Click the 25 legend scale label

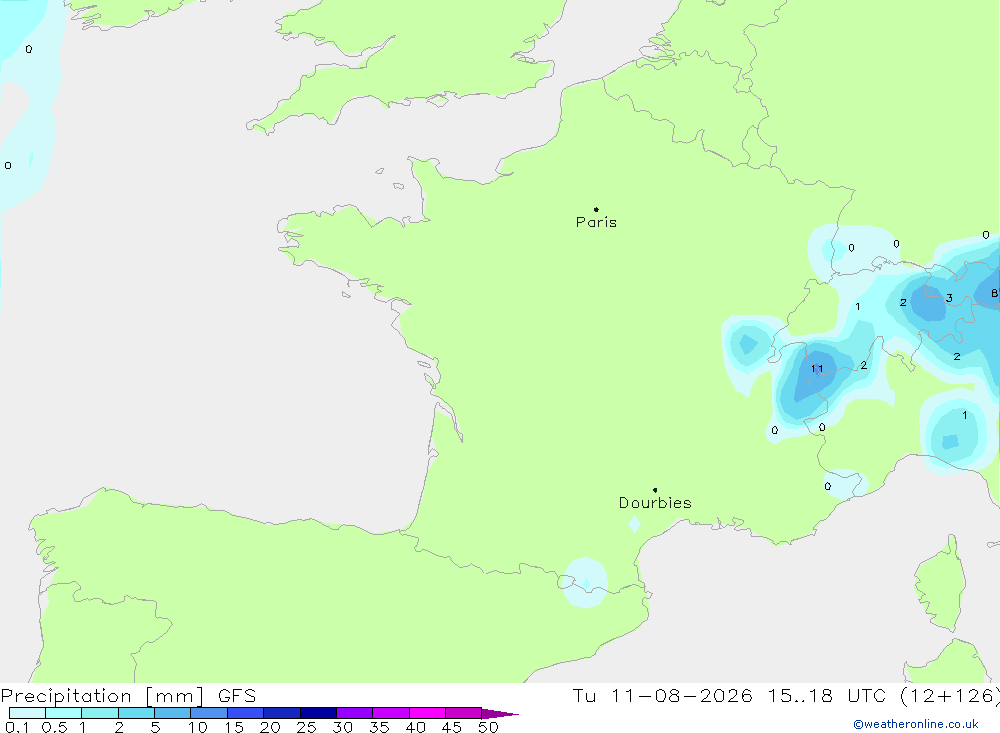coord(307,727)
